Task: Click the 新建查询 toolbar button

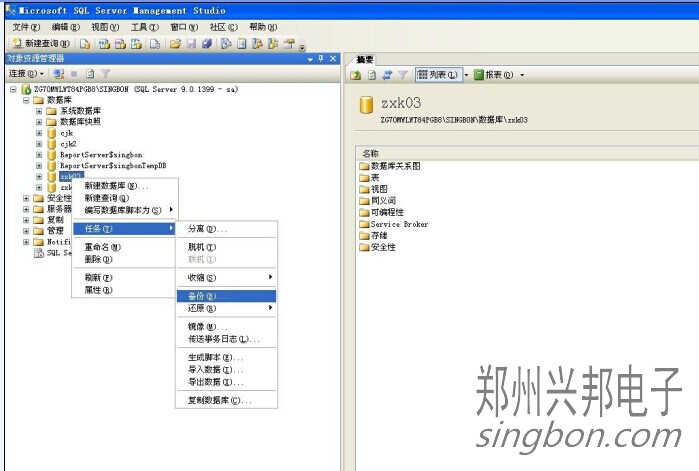Action: (40, 44)
